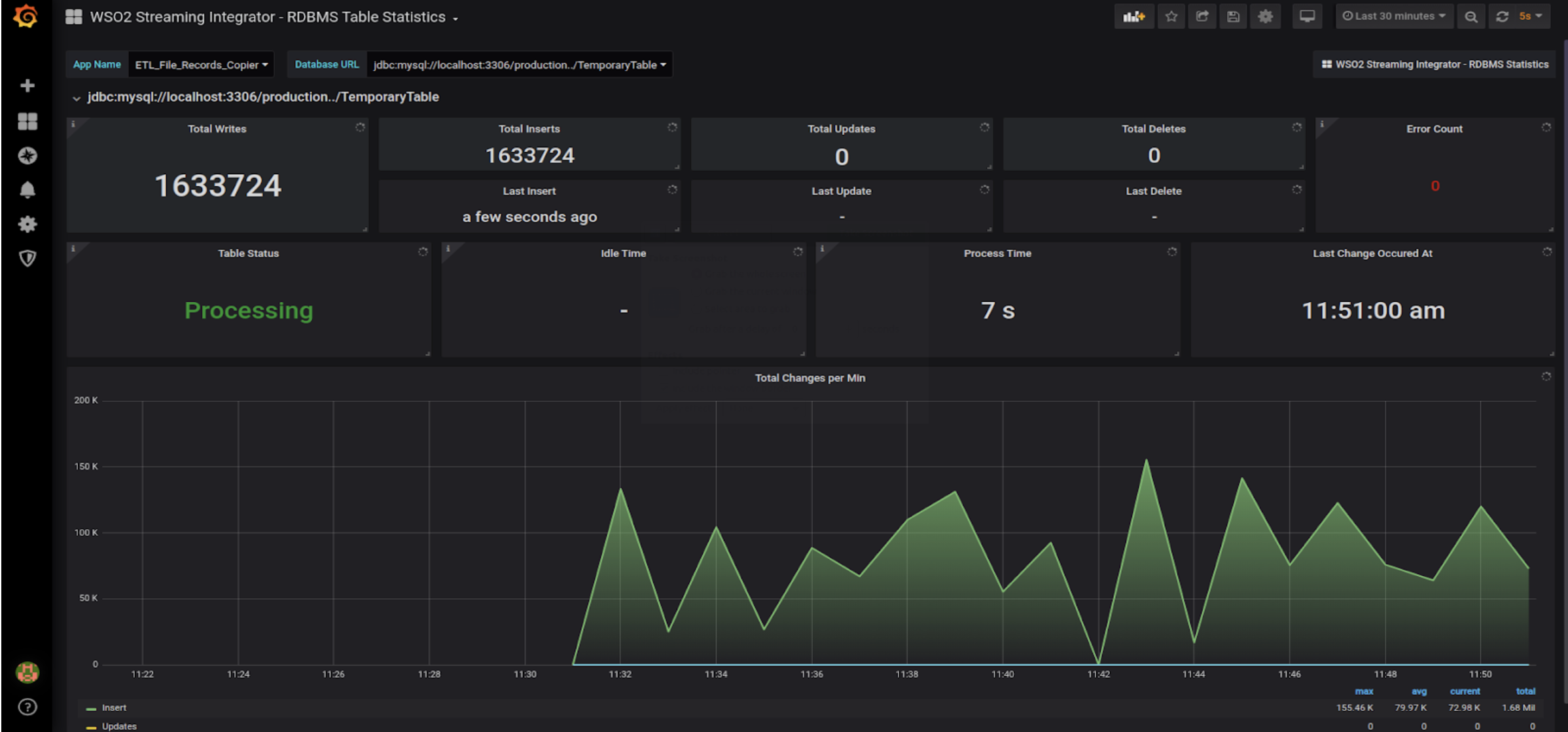Click info icon on Process Time panel

coord(823,248)
